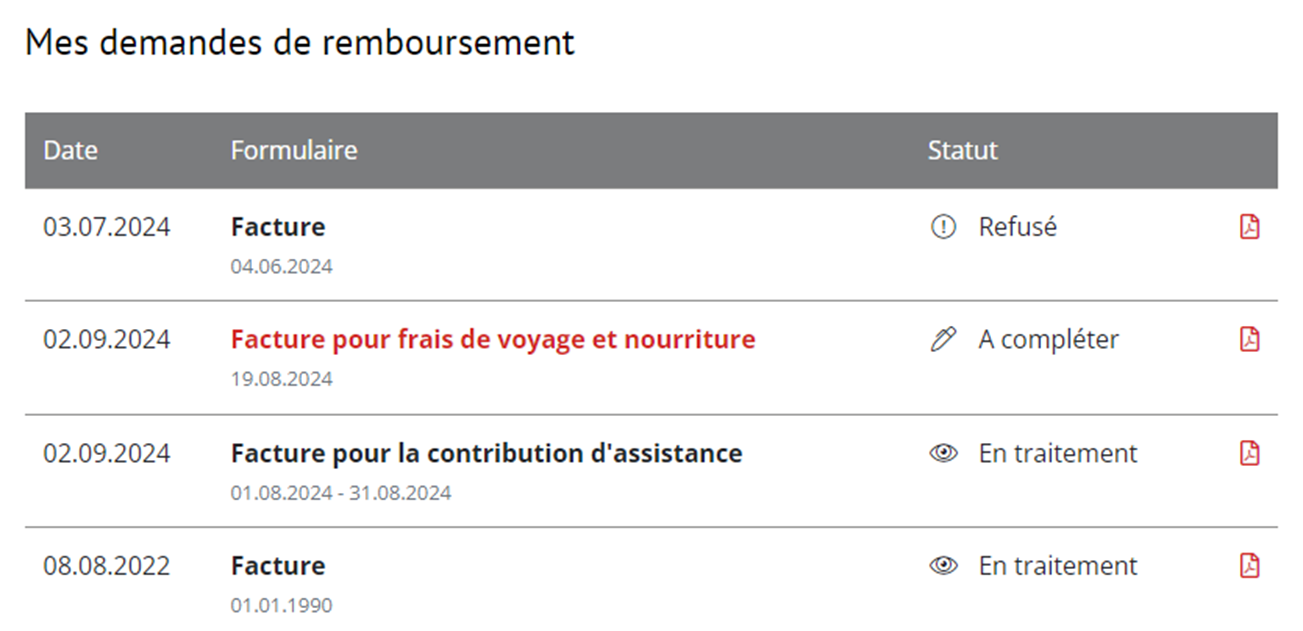
Task: Click the Statut column header
Action: pos(962,151)
